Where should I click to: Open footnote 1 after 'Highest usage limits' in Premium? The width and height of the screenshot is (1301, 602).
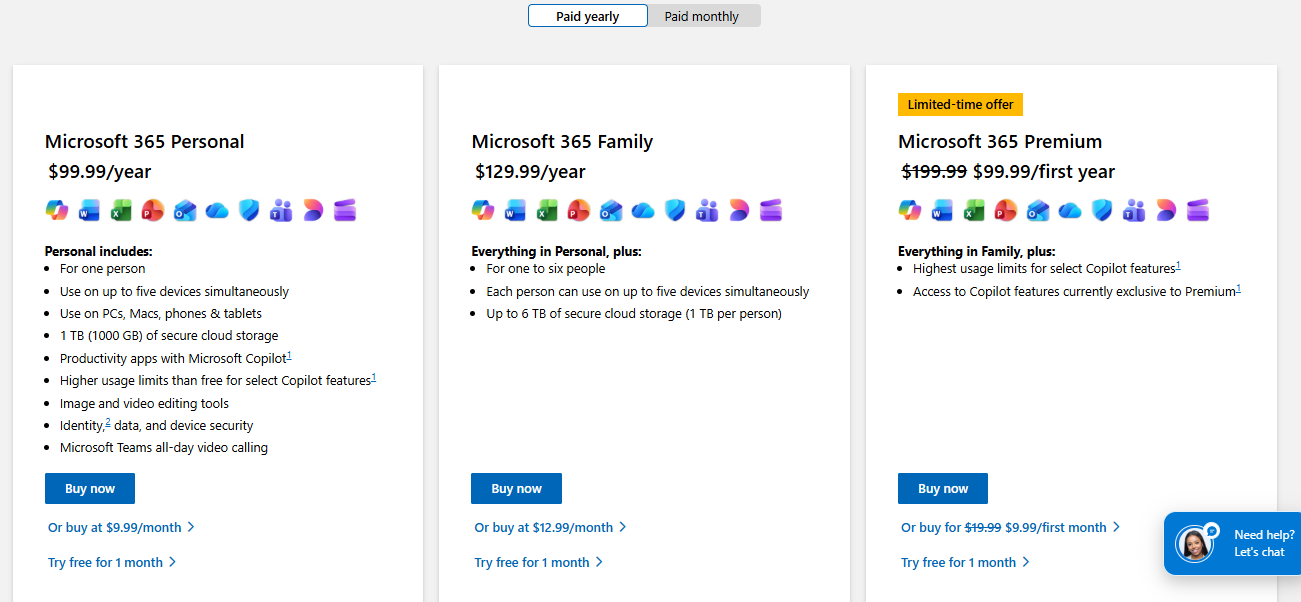1178,265
